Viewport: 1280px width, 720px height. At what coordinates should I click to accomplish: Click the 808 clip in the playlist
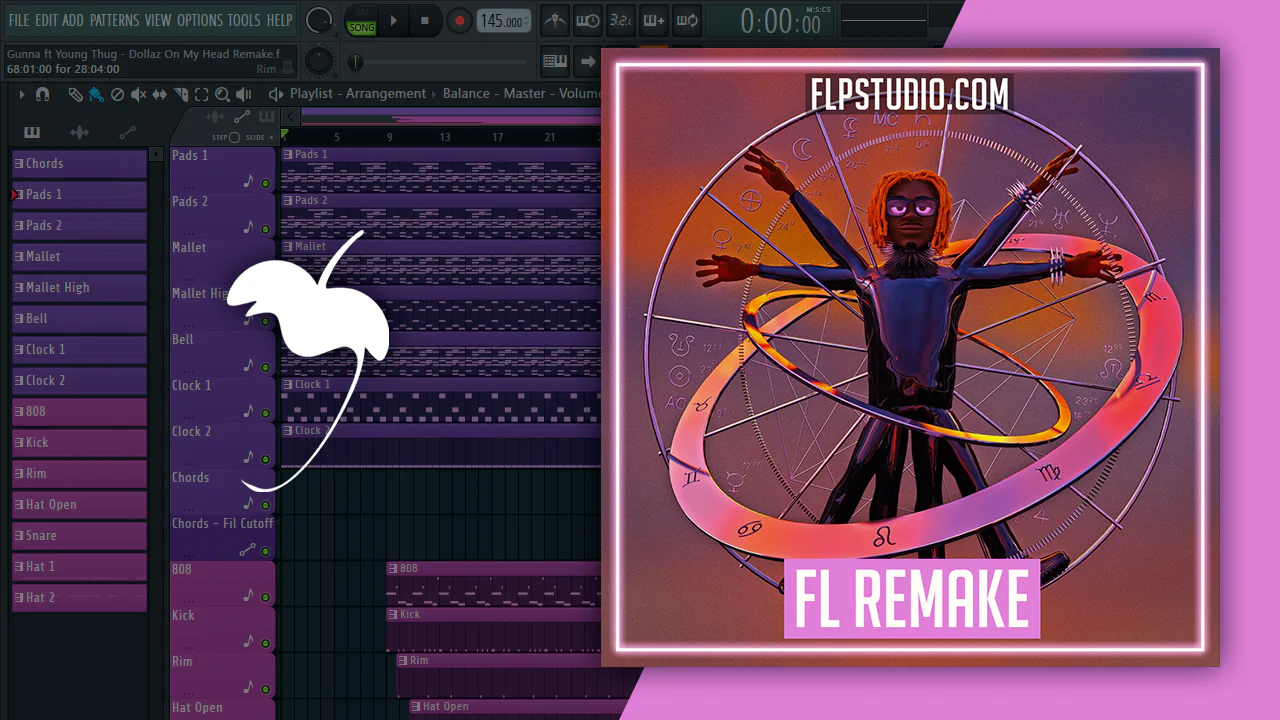tap(494, 584)
